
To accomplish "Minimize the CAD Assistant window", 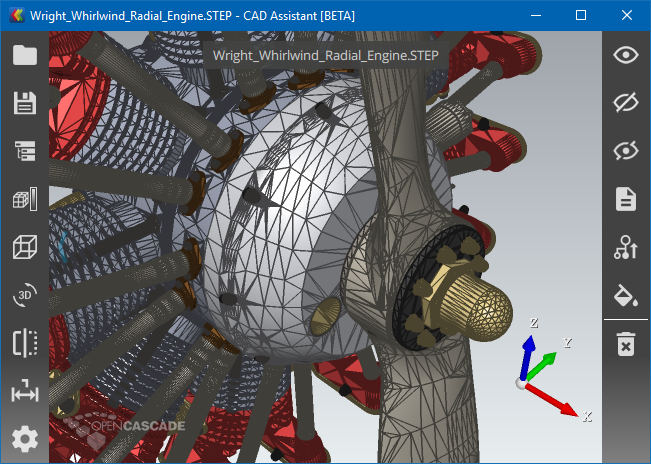I will click(536, 16).
